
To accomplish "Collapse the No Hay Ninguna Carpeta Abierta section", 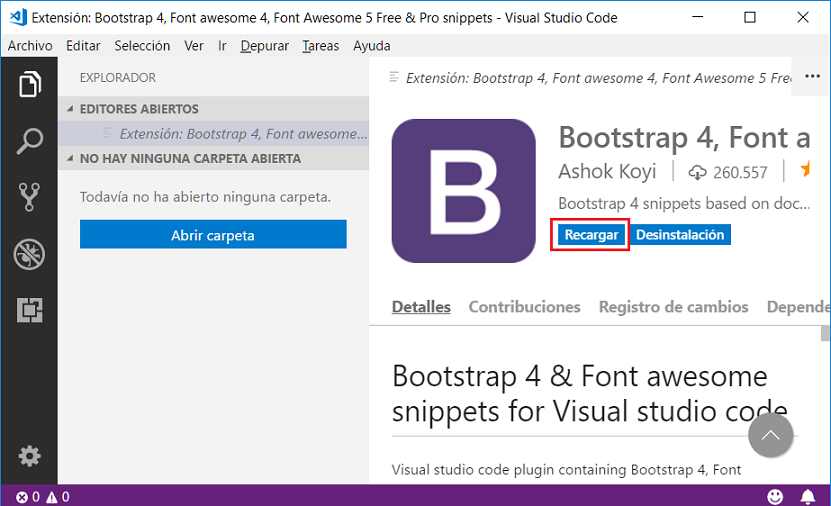I will [x=214, y=158].
